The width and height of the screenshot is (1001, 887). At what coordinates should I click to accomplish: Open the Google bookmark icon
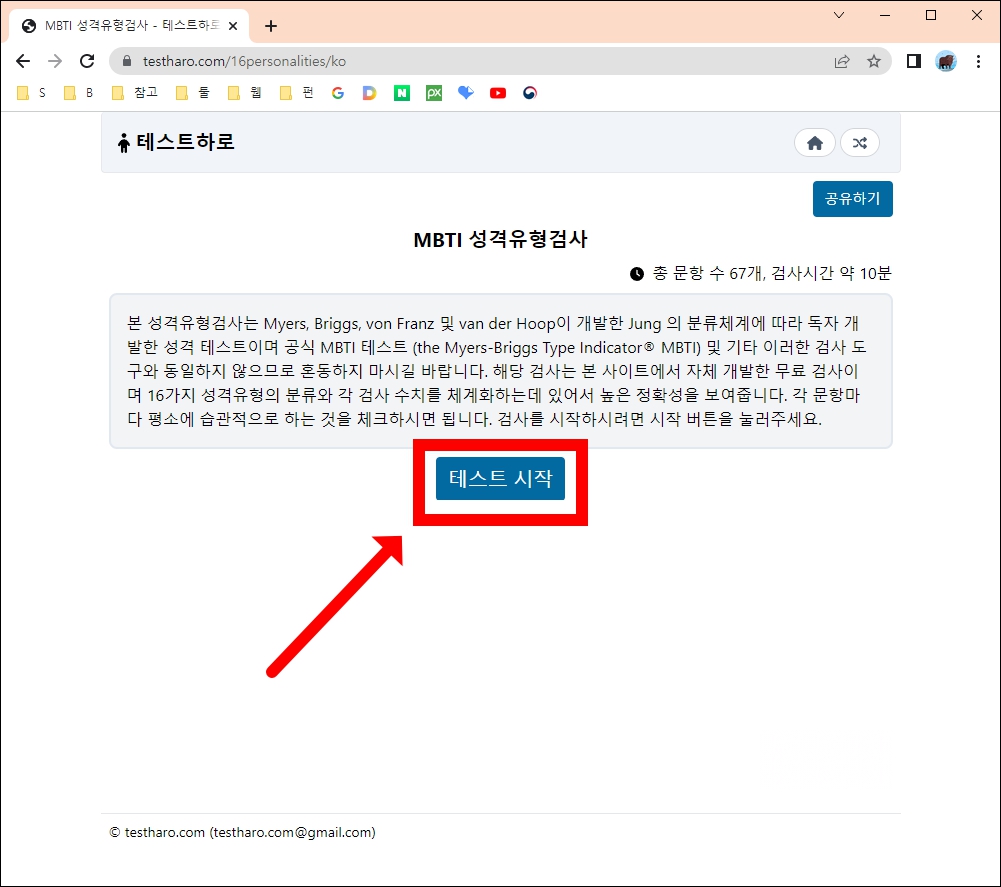coord(337,92)
